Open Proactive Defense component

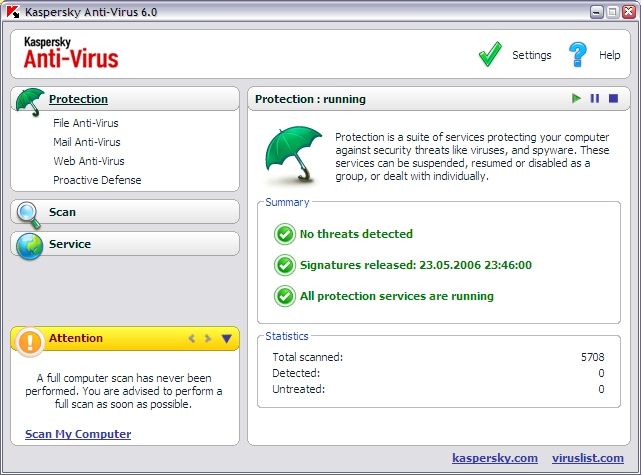pos(97,180)
